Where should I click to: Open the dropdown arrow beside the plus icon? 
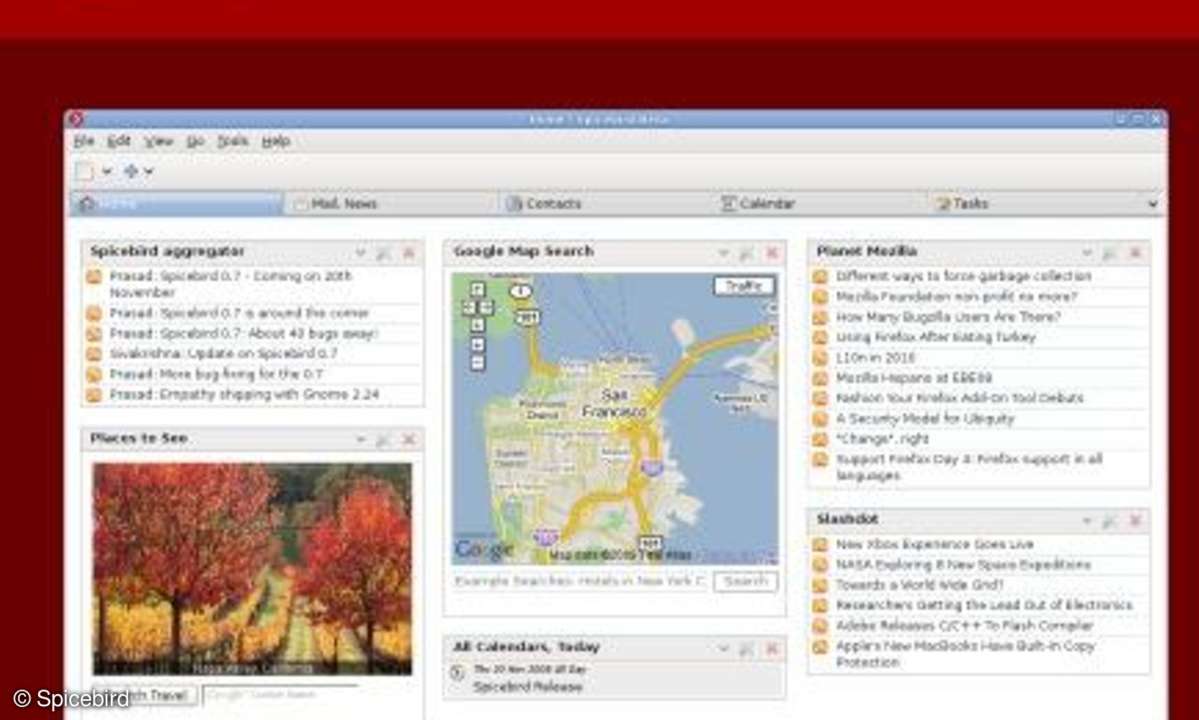(x=148, y=172)
